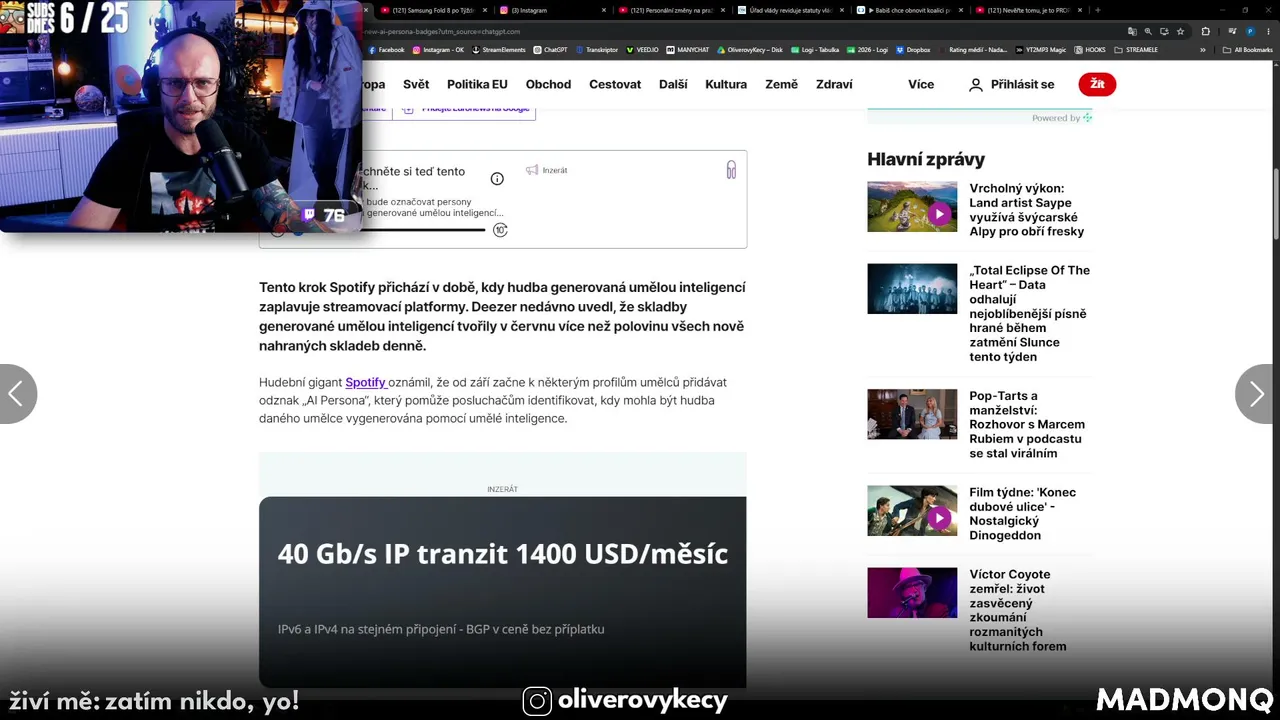This screenshot has width=1280, height=720.
Task: Open the Marco Rubio podcast thumbnail
Action: (x=912, y=414)
